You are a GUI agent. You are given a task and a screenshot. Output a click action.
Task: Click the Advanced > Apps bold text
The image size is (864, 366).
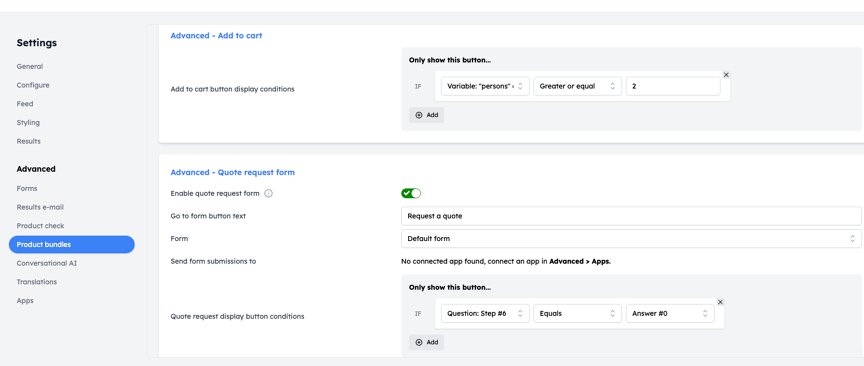[x=580, y=261]
